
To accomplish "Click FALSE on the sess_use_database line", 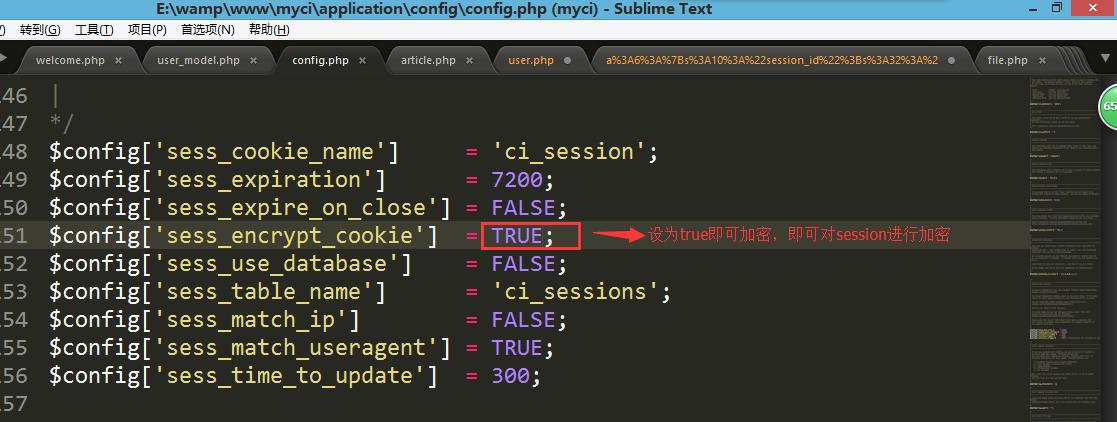I will [x=523, y=264].
